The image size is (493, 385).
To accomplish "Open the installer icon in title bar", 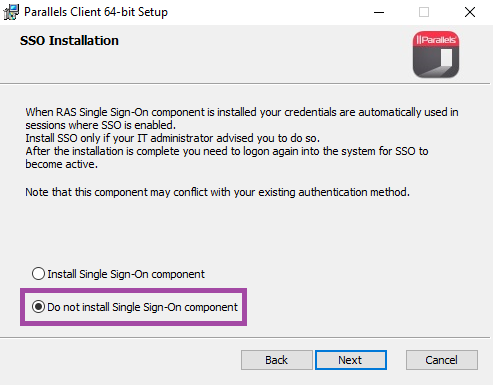I will click(x=11, y=12).
